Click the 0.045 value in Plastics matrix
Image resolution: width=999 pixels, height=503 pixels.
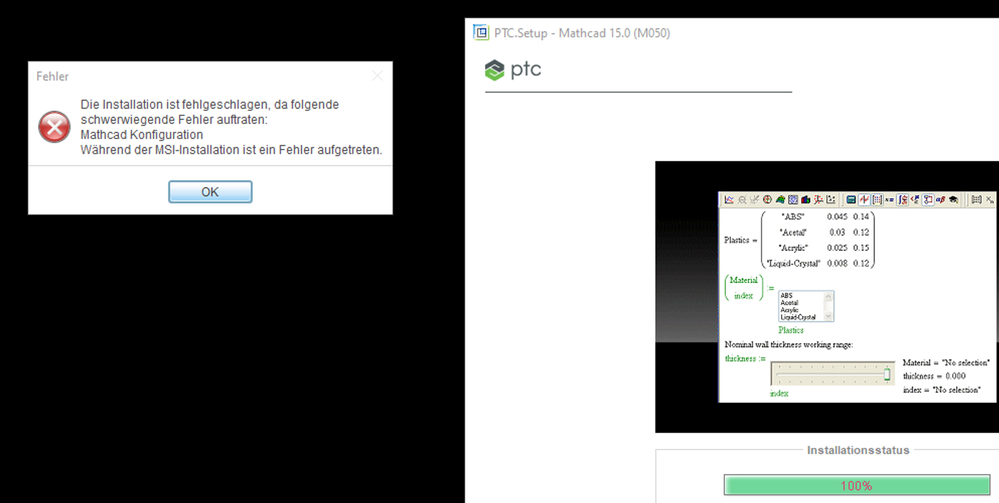coord(837,217)
